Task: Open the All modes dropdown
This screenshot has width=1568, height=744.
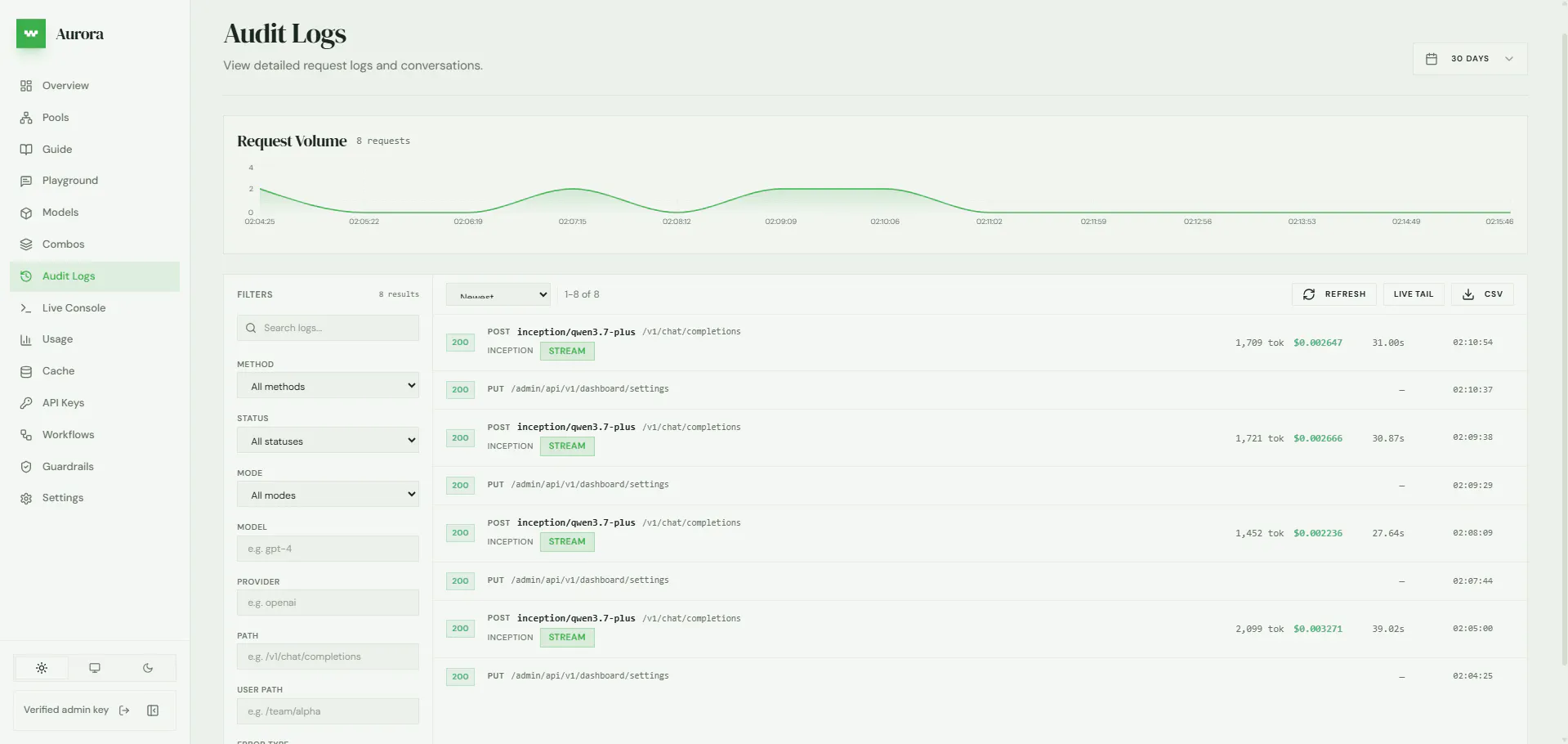Action: 328,495
